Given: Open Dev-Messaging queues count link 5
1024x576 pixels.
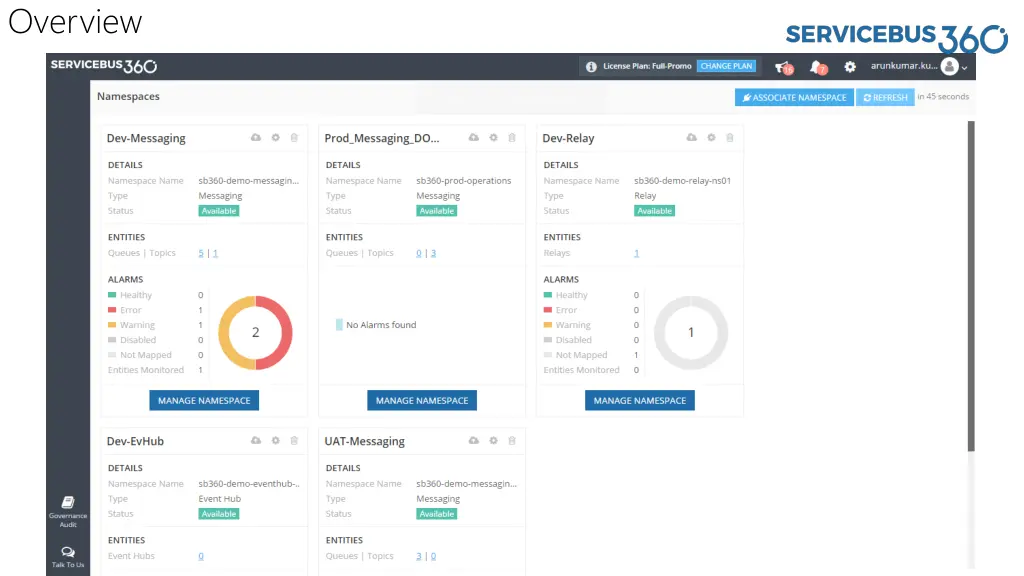Looking at the screenshot, I should [x=201, y=253].
